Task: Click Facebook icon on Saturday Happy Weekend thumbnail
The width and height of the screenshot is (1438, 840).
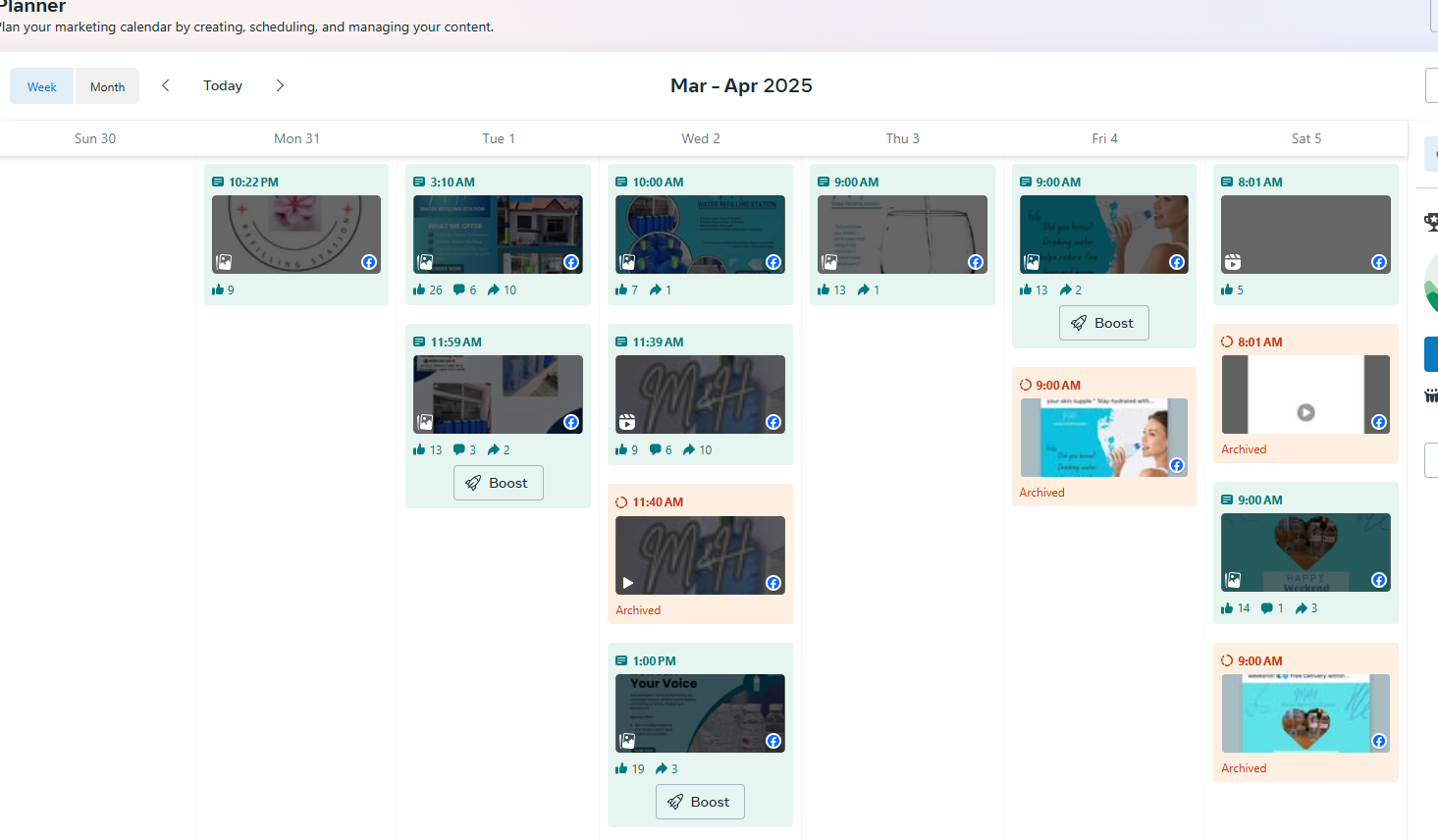Action: pos(1379,580)
